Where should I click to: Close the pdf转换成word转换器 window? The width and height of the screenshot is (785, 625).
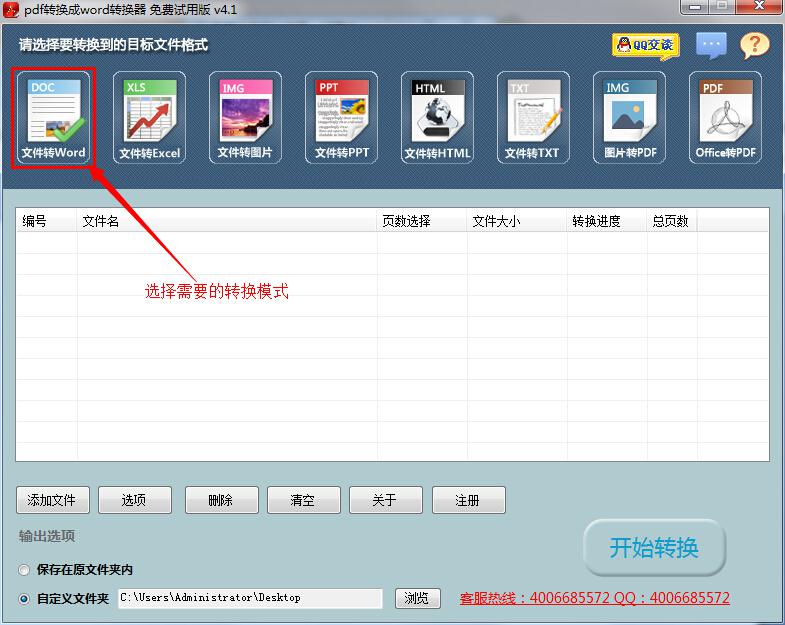pyautogui.click(x=759, y=7)
